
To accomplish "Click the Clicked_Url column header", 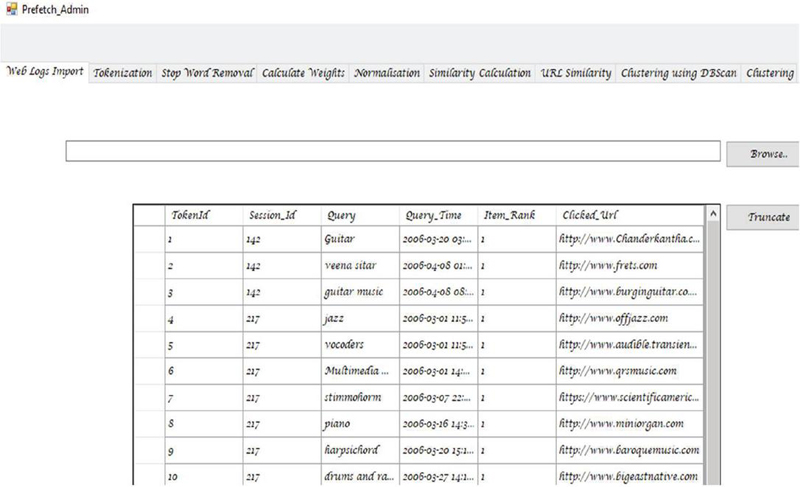I will click(x=630, y=215).
